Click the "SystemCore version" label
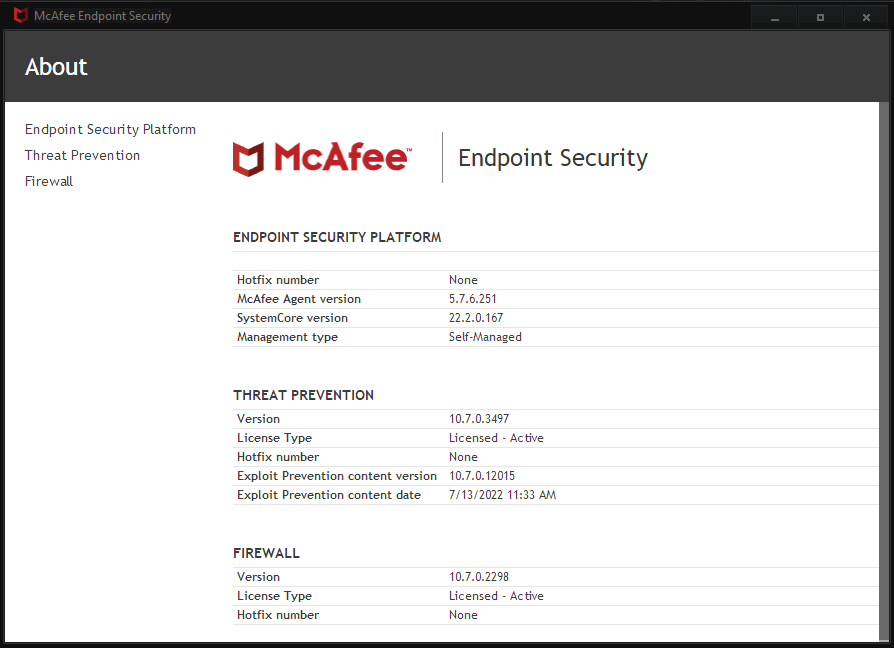894x648 pixels. (x=292, y=318)
